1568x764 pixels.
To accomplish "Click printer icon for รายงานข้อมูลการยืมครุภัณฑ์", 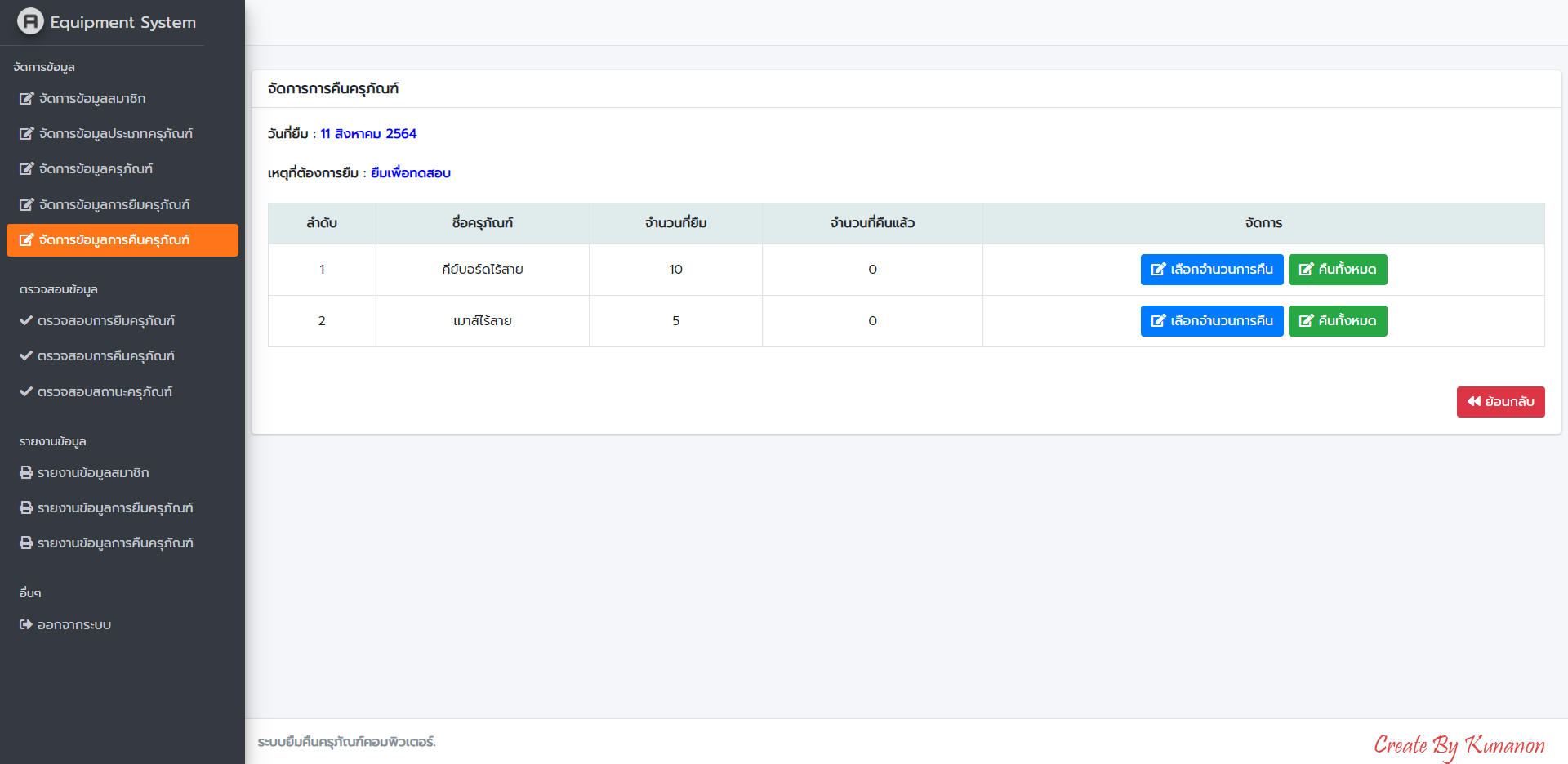I will (26, 508).
